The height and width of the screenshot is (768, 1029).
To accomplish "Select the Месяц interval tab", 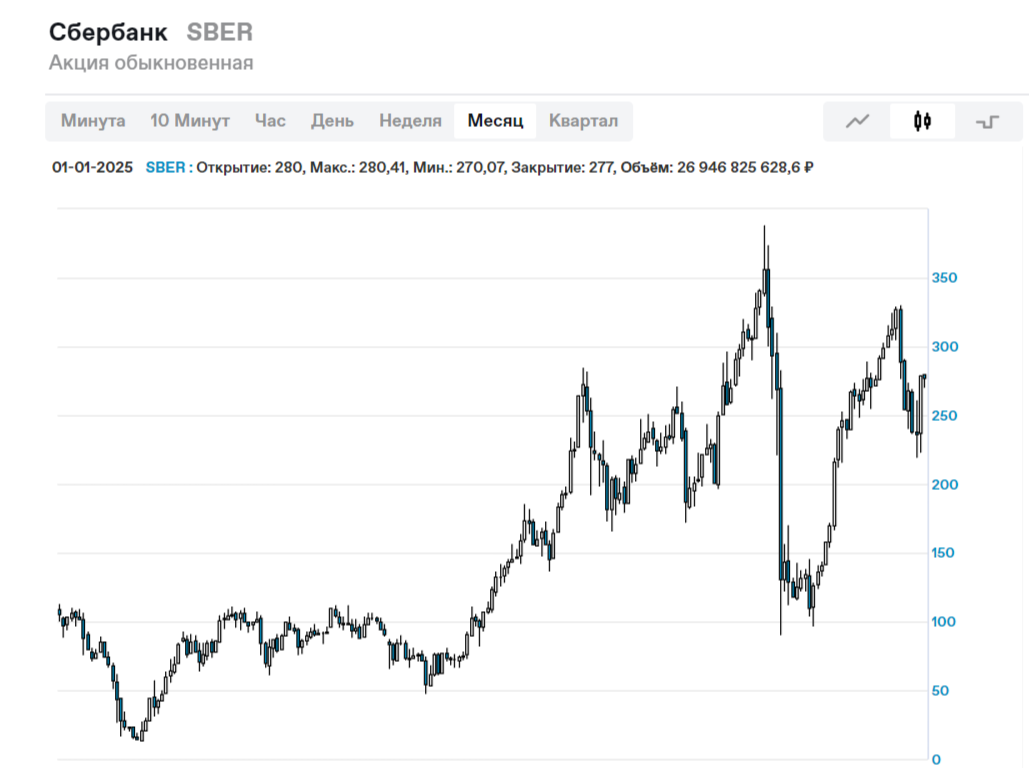I will coord(495,121).
